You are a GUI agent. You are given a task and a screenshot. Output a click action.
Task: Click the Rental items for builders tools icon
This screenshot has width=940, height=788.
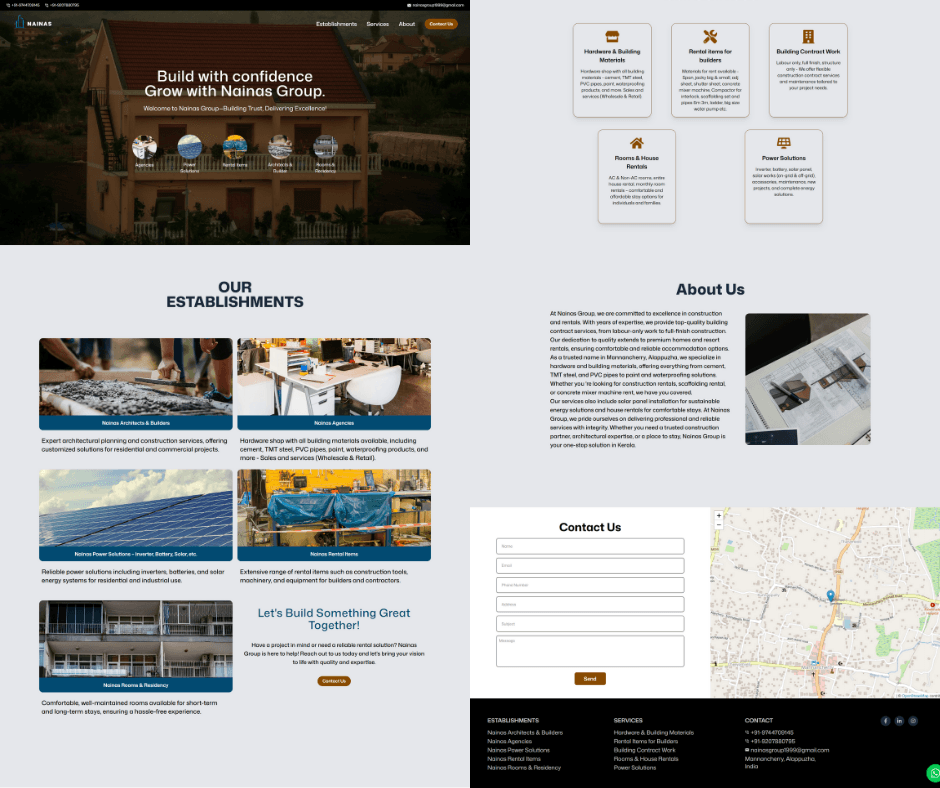tap(710, 37)
